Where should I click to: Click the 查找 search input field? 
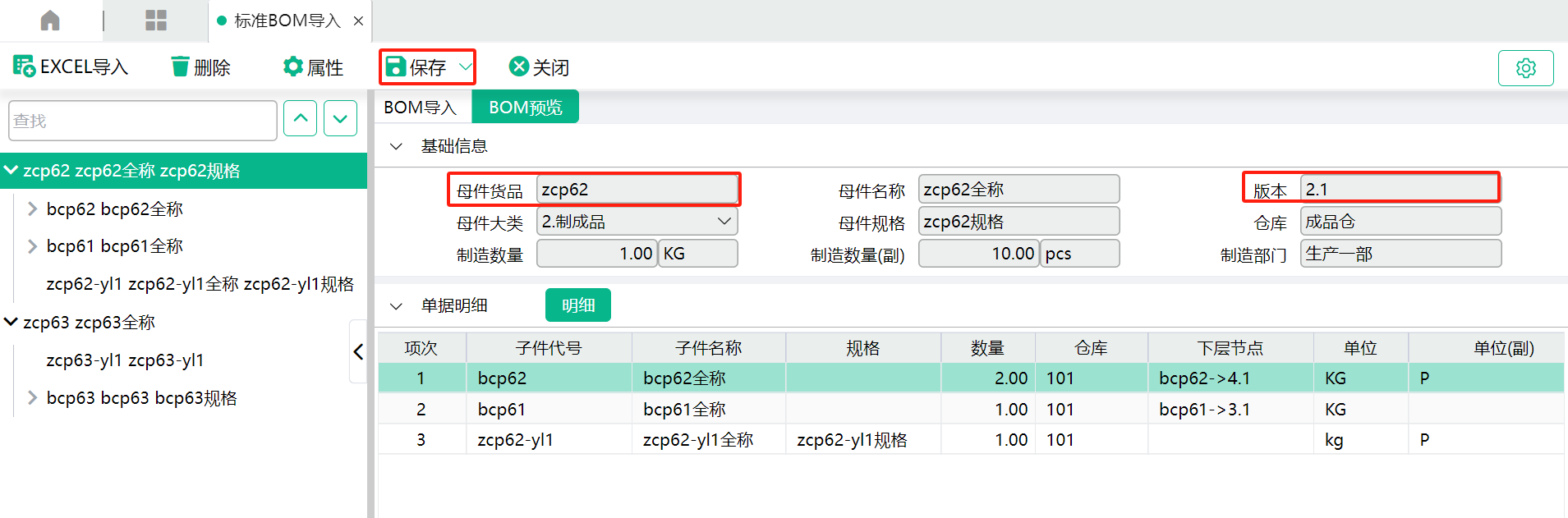pos(143,121)
